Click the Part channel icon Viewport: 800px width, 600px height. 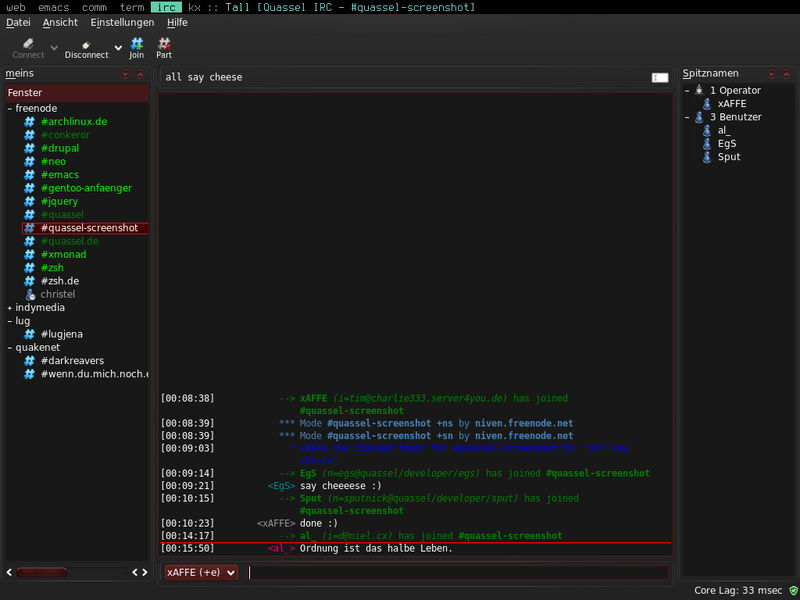[x=164, y=43]
